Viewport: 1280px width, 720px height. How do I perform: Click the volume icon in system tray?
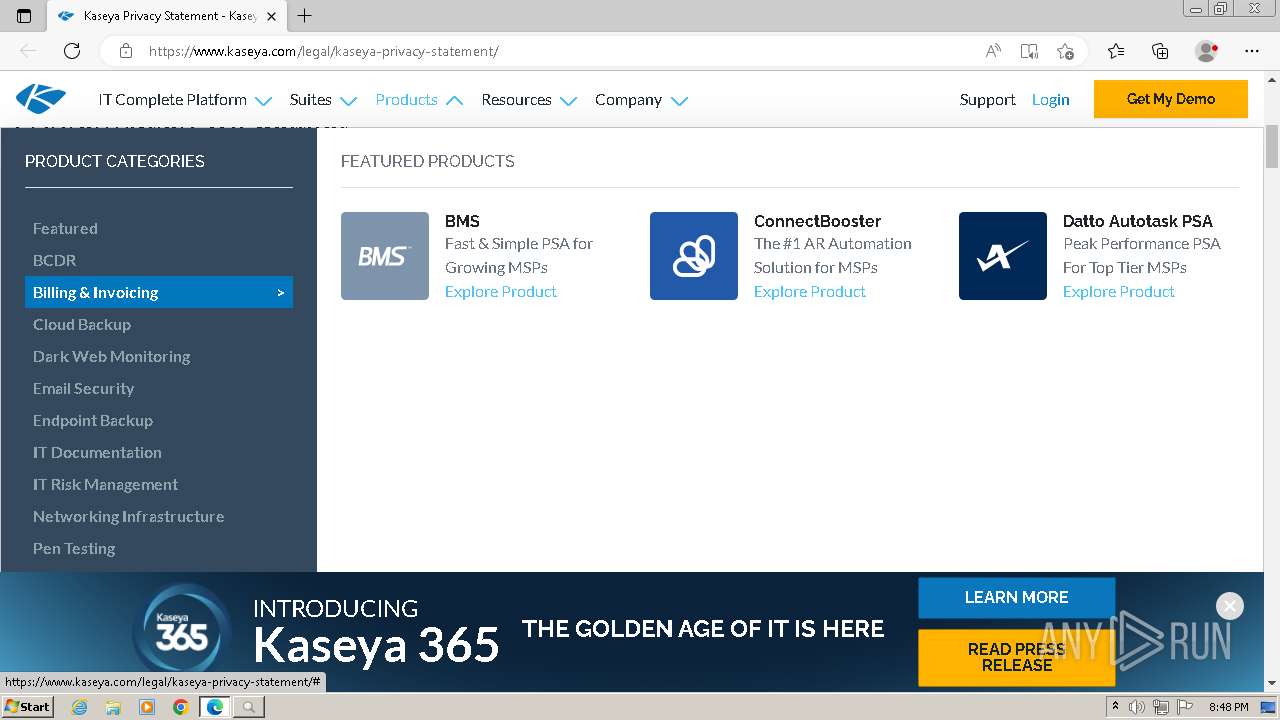click(1138, 707)
